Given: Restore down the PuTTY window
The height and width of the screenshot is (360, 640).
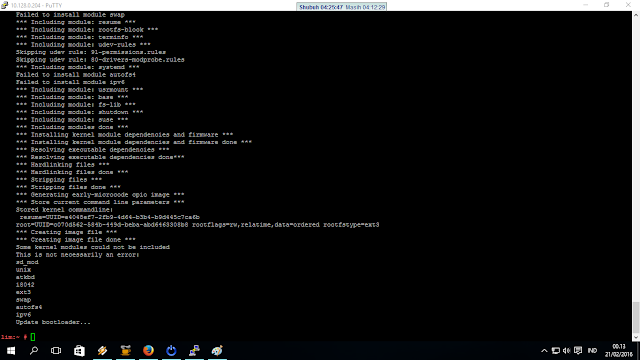Looking at the screenshot, I should coord(607,5).
